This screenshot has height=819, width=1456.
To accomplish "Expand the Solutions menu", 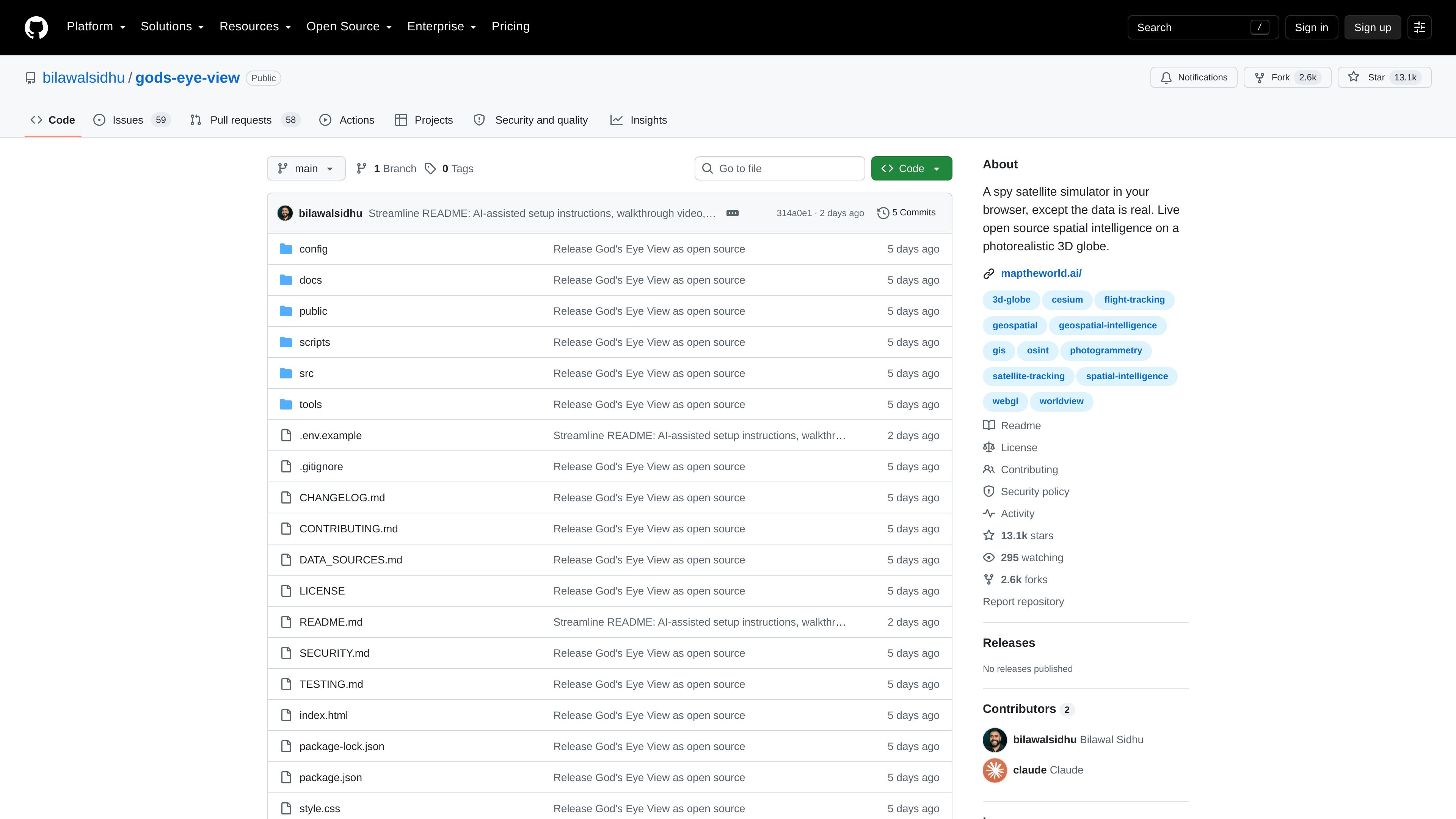I will (173, 27).
